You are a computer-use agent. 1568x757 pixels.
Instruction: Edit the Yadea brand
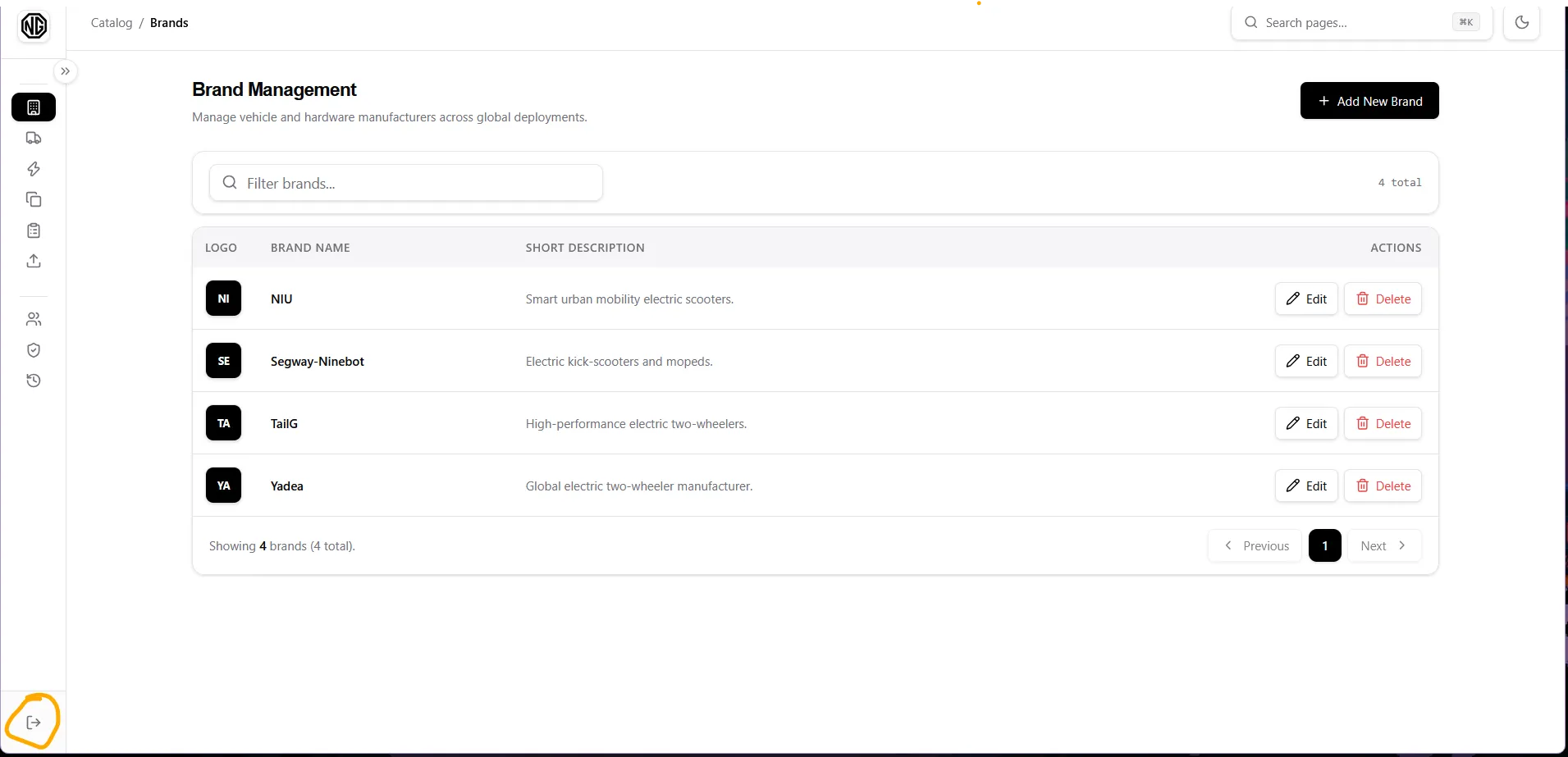(x=1306, y=486)
